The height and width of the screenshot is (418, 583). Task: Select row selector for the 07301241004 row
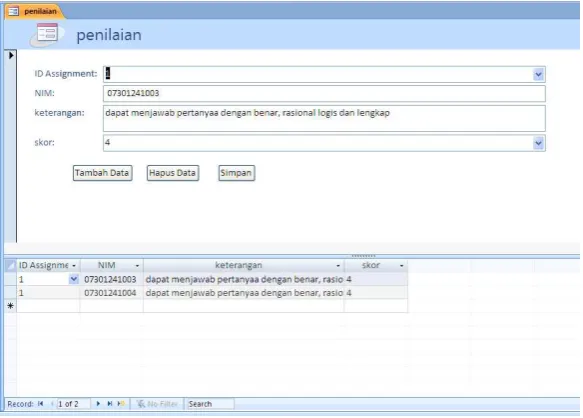(10, 293)
